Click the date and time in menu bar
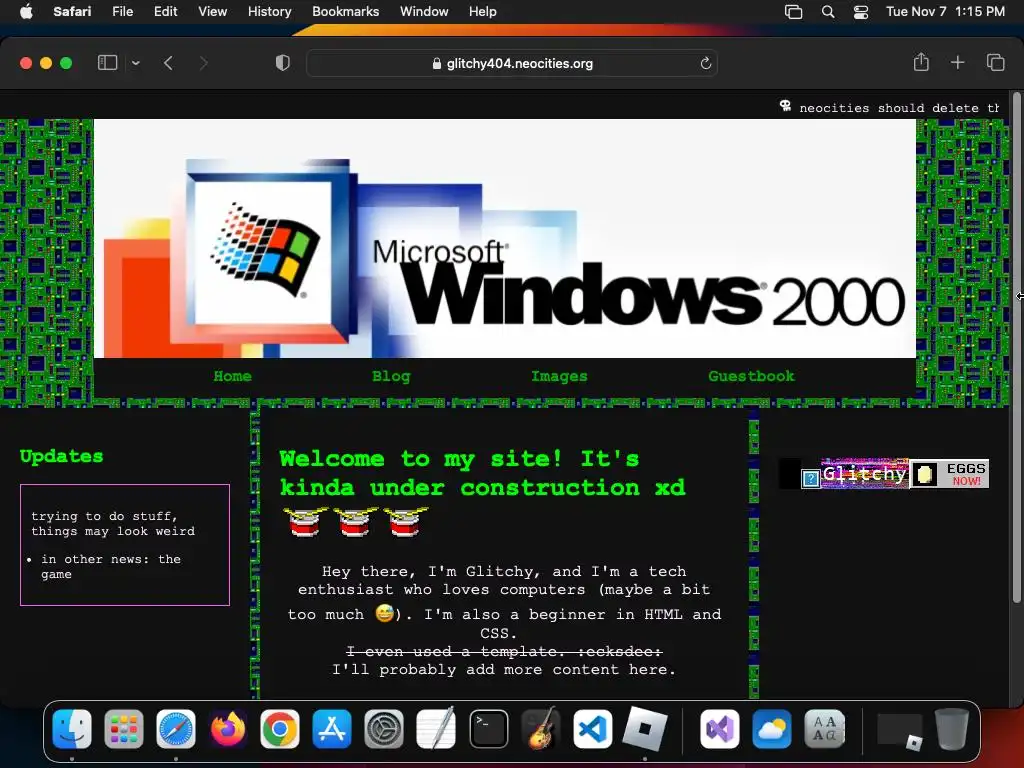Viewport: 1024px width, 768px height. click(945, 11)
